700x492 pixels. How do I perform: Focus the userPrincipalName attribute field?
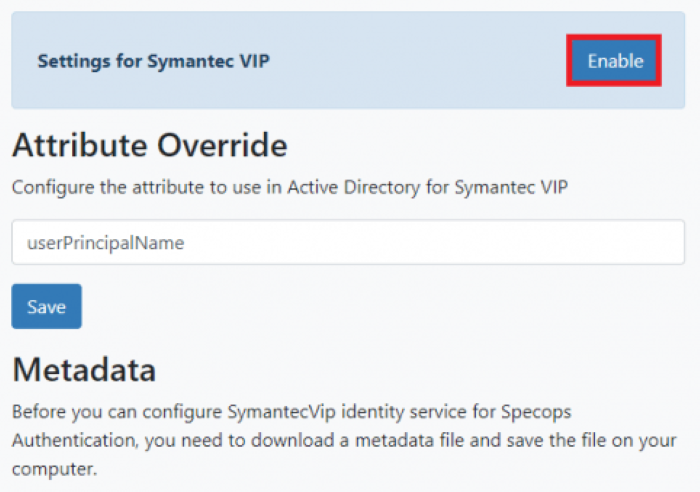tap(348, 242)
